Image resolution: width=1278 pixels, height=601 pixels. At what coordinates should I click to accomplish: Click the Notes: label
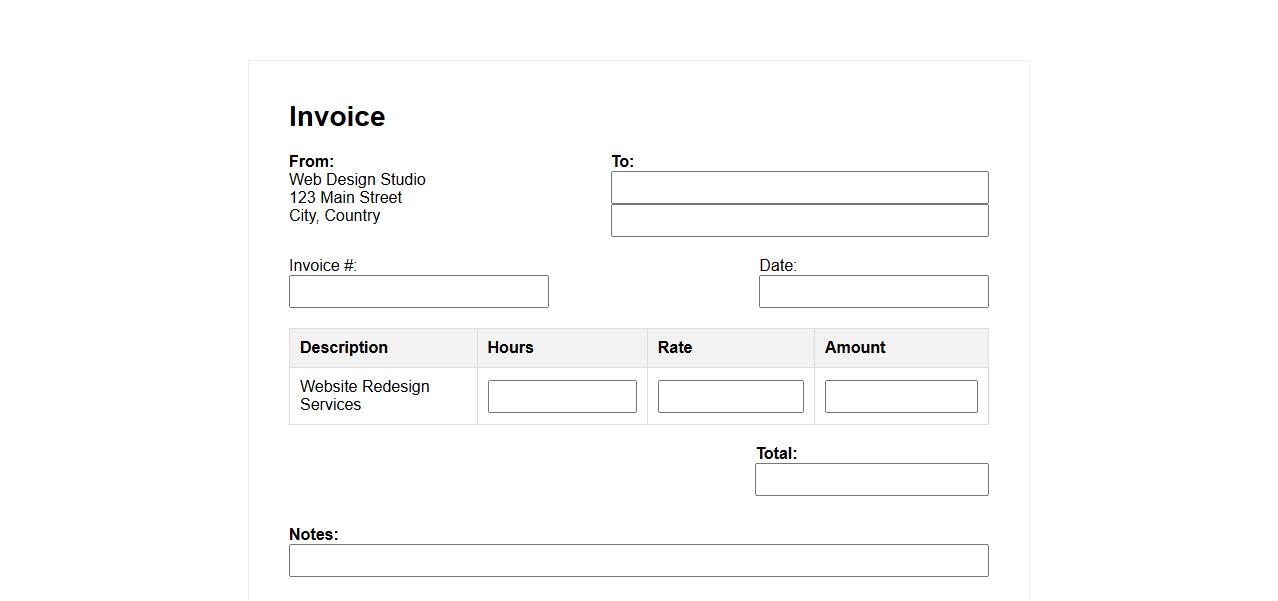point(313,534)
